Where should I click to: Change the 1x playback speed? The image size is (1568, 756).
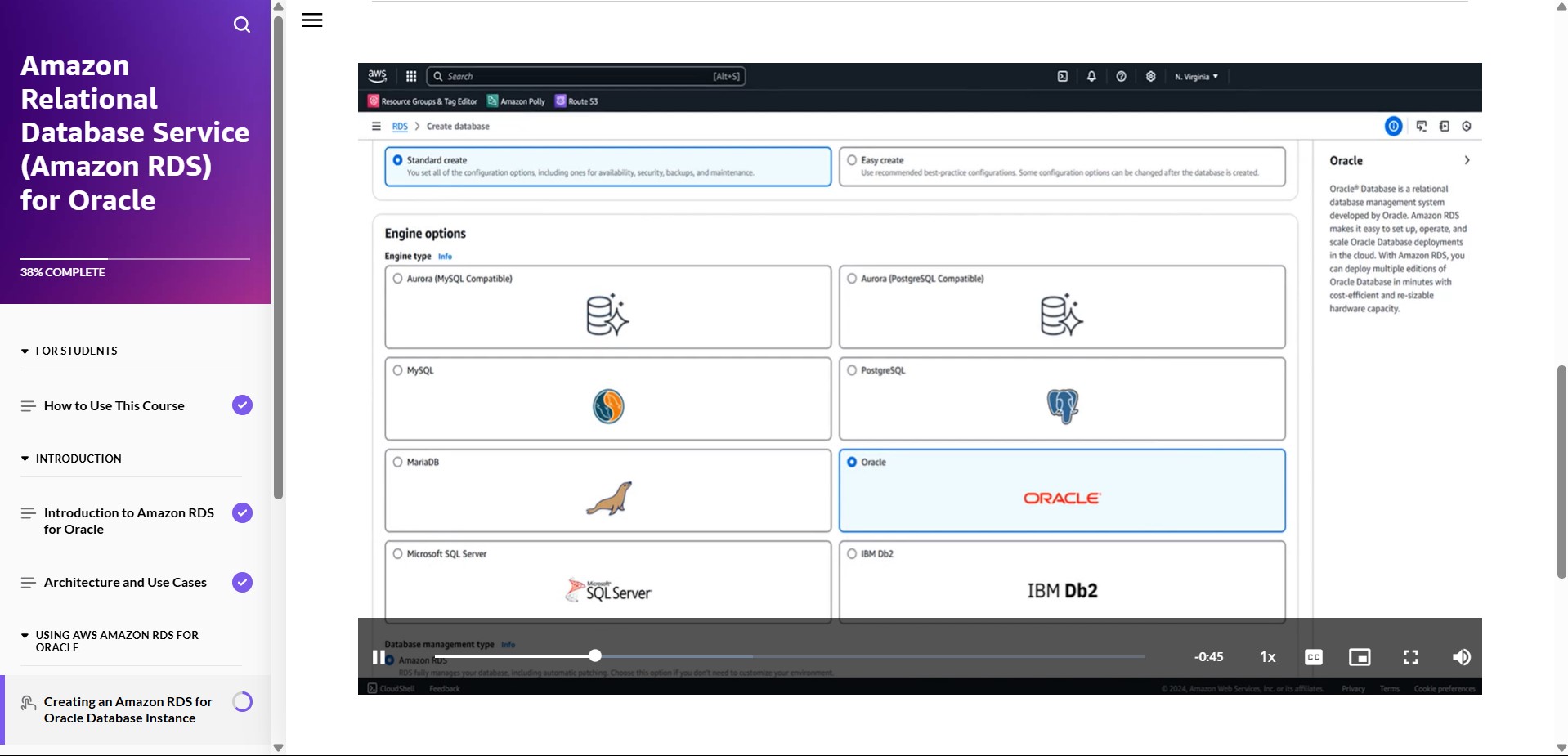click(x=1267, y=657)
